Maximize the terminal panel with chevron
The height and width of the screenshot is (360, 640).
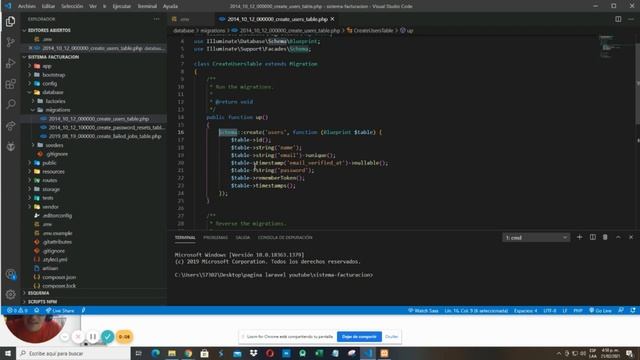click(x=618, y=237)
